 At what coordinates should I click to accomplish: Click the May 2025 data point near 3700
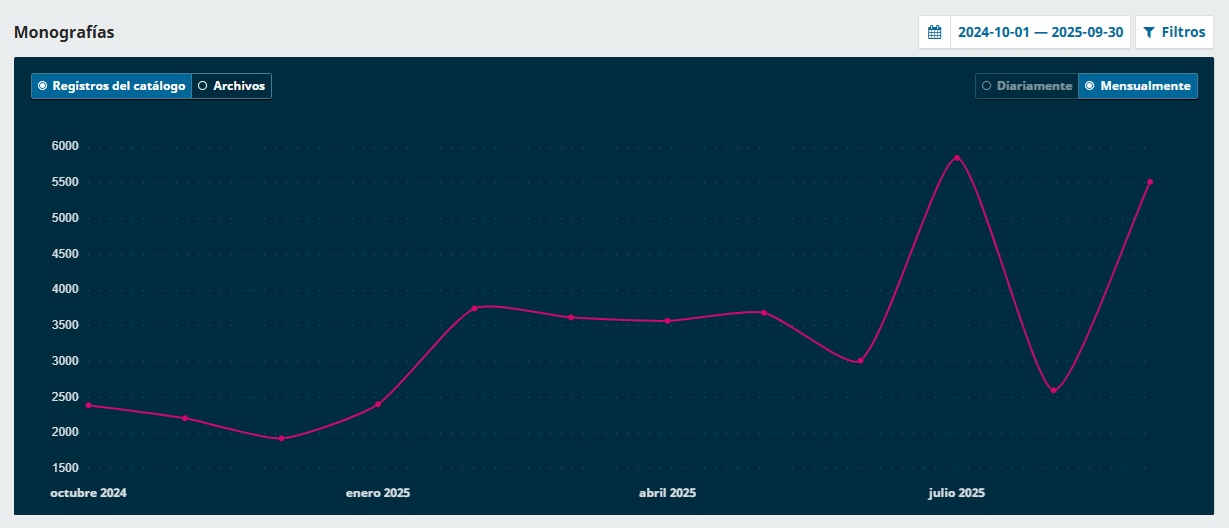pyautogui.click(x=764, y=312)
